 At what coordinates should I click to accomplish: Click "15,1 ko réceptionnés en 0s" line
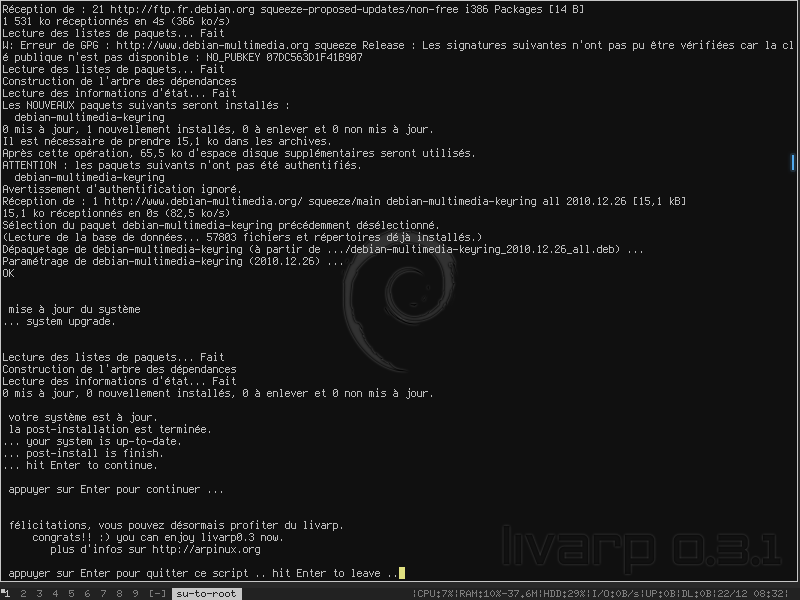[x=116, y=213]
